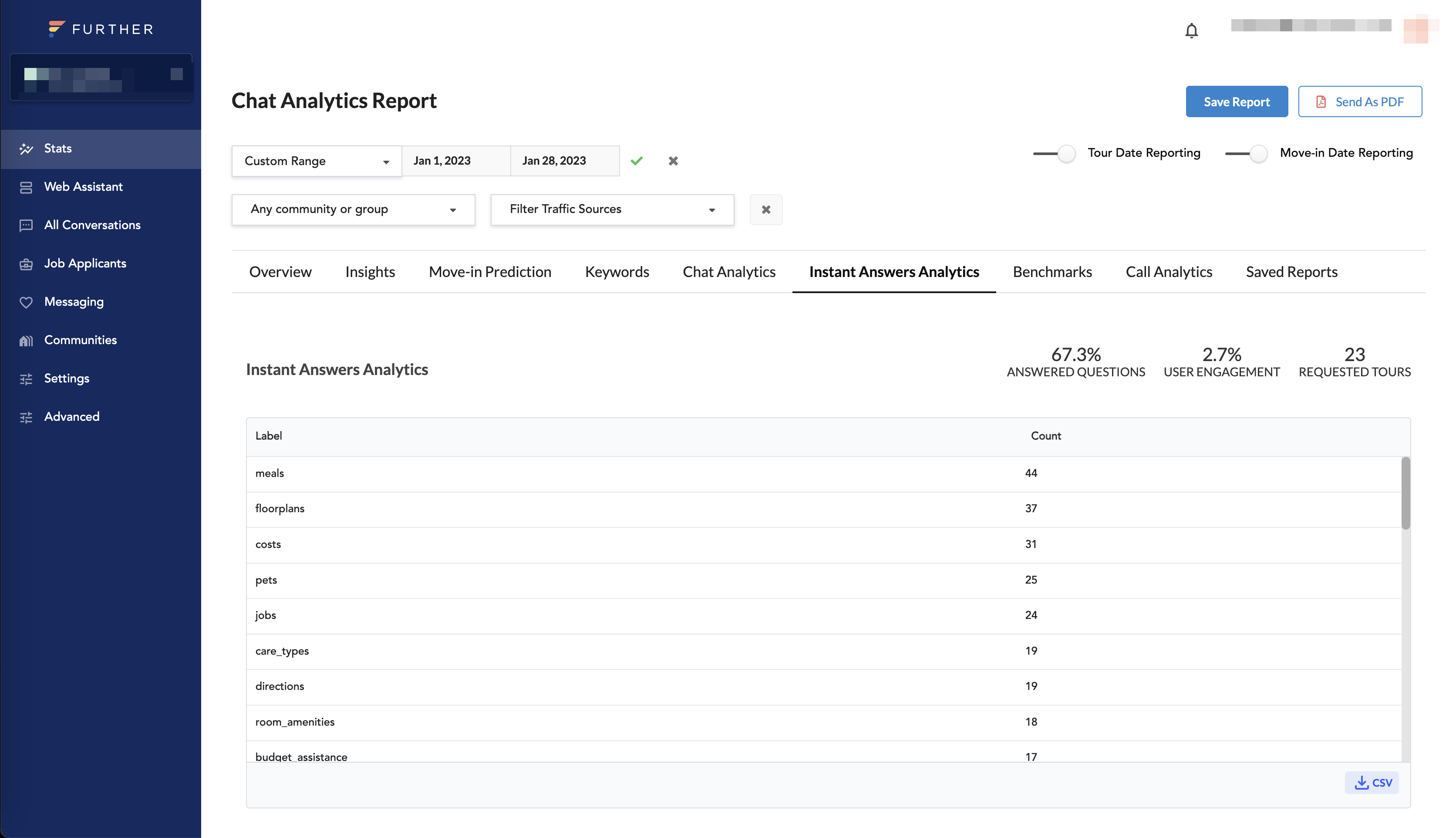Select the Instant Answers Analytics tab
Image resolution: width=1456 pixels, height=838 pixels.
[894, 272]
